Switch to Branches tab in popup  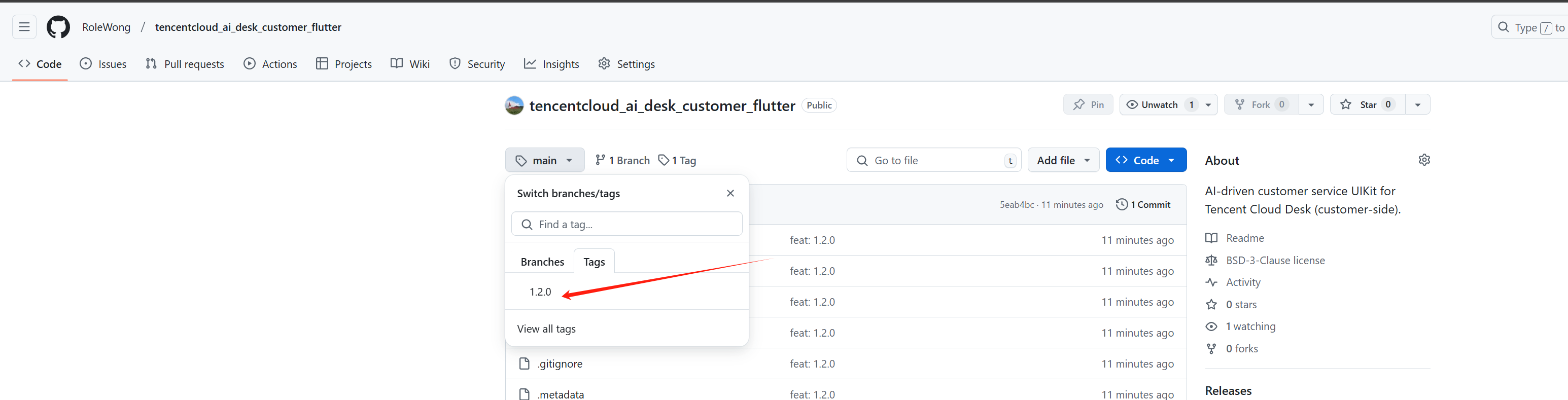pyautogui.click(x=542, y=262)
